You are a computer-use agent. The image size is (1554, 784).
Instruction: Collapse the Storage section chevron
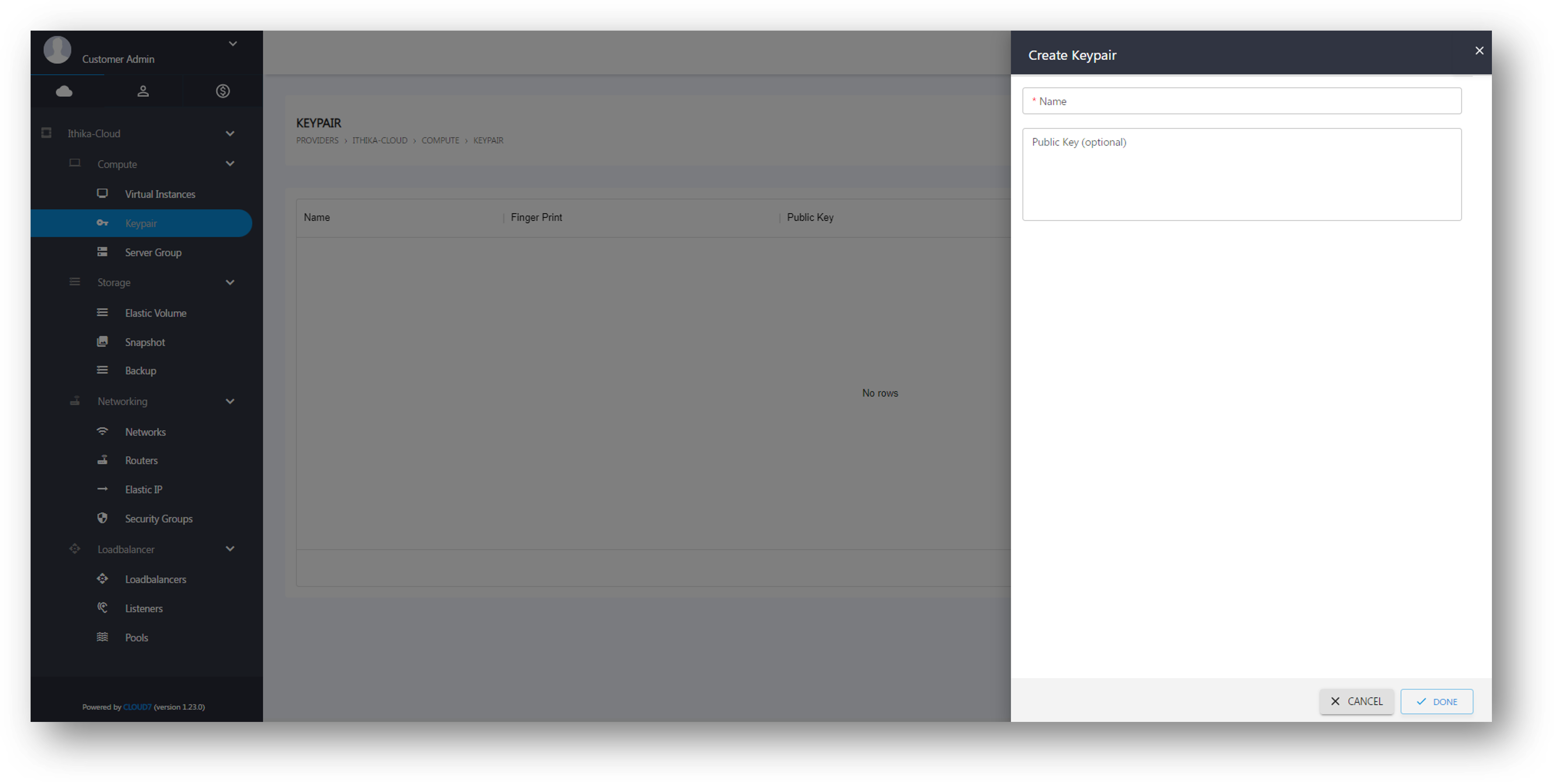click(230, 282)
